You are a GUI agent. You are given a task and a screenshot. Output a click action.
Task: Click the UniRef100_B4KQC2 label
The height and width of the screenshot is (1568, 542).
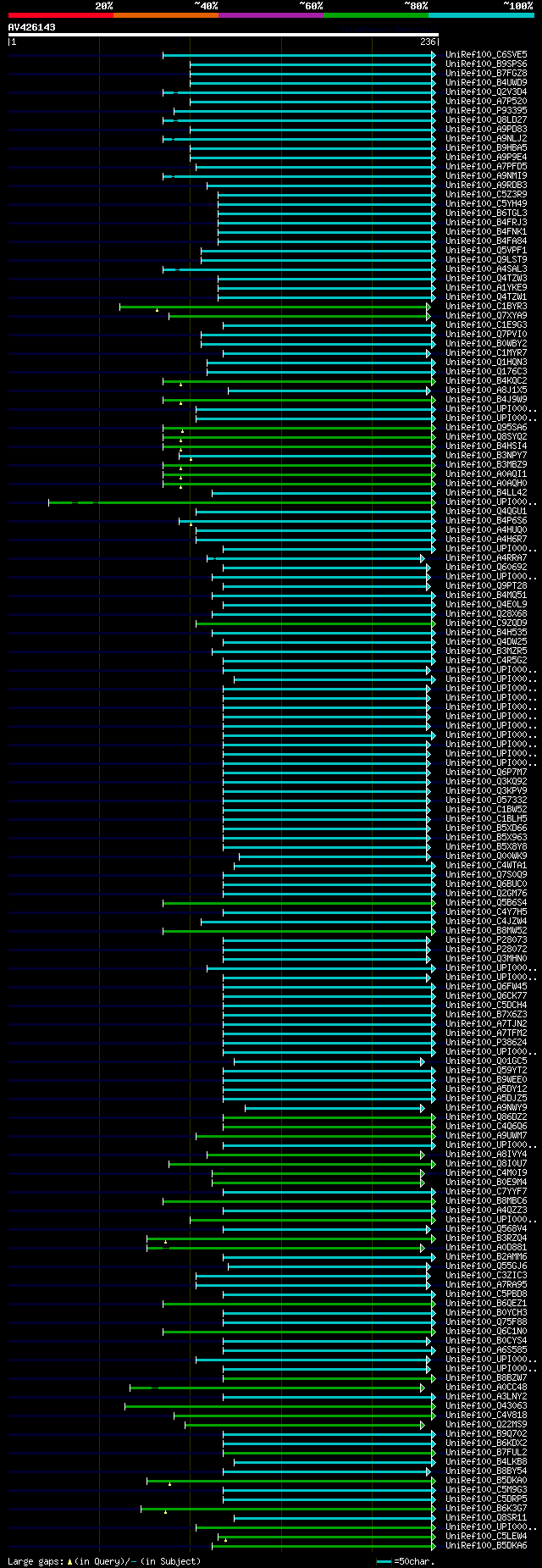pos(486,381)
